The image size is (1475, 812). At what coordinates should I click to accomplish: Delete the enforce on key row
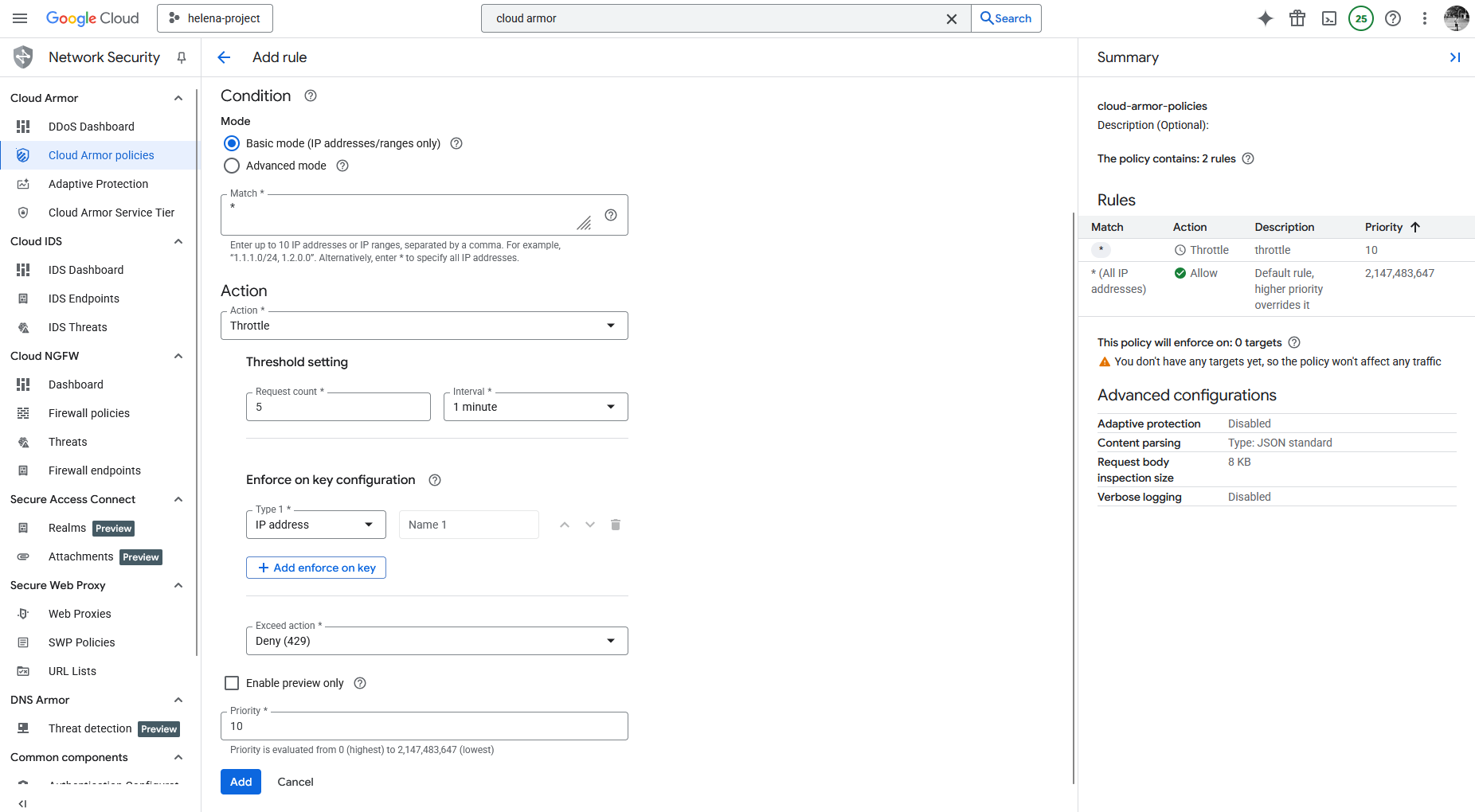coord(615,525)
